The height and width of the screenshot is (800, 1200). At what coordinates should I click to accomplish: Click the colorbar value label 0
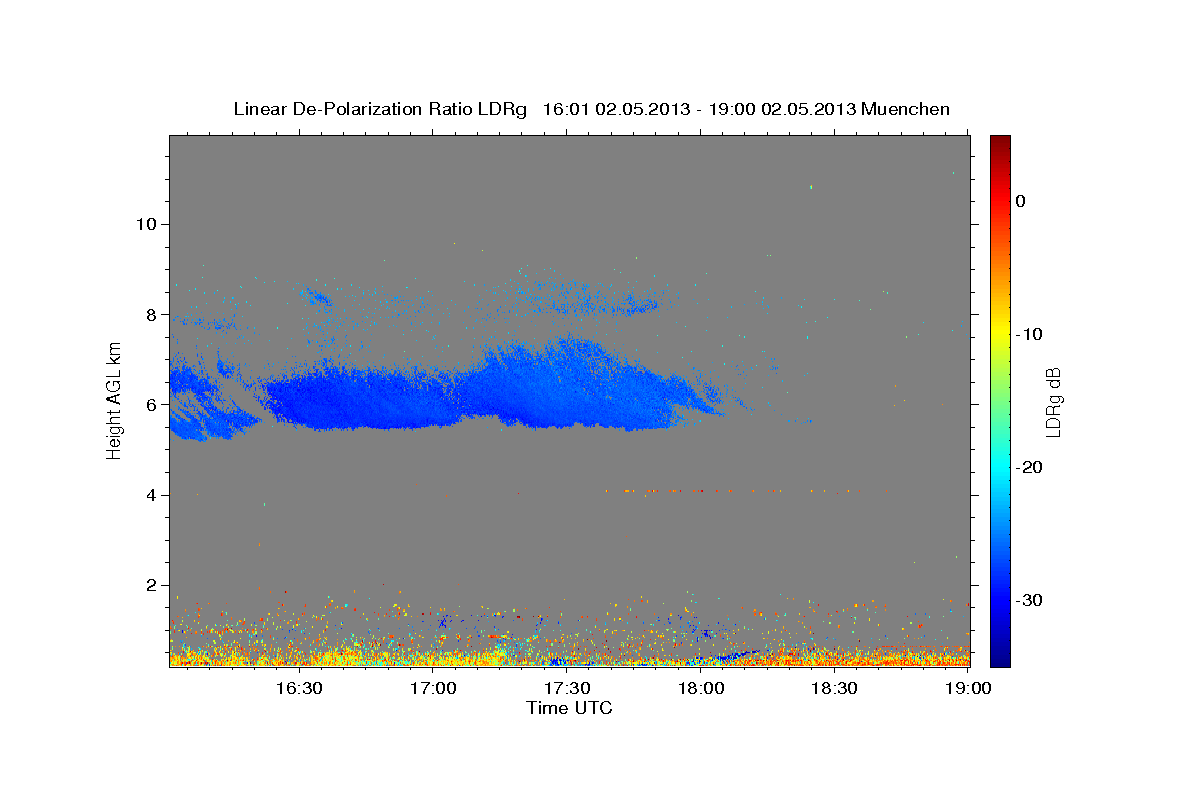(1020, 201)
